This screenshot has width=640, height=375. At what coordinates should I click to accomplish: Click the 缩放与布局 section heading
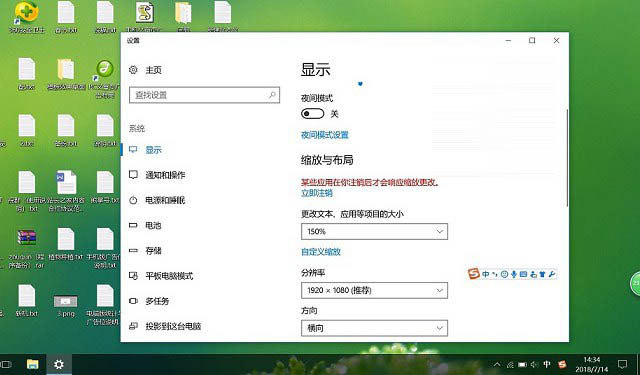[x=327, y=160]
